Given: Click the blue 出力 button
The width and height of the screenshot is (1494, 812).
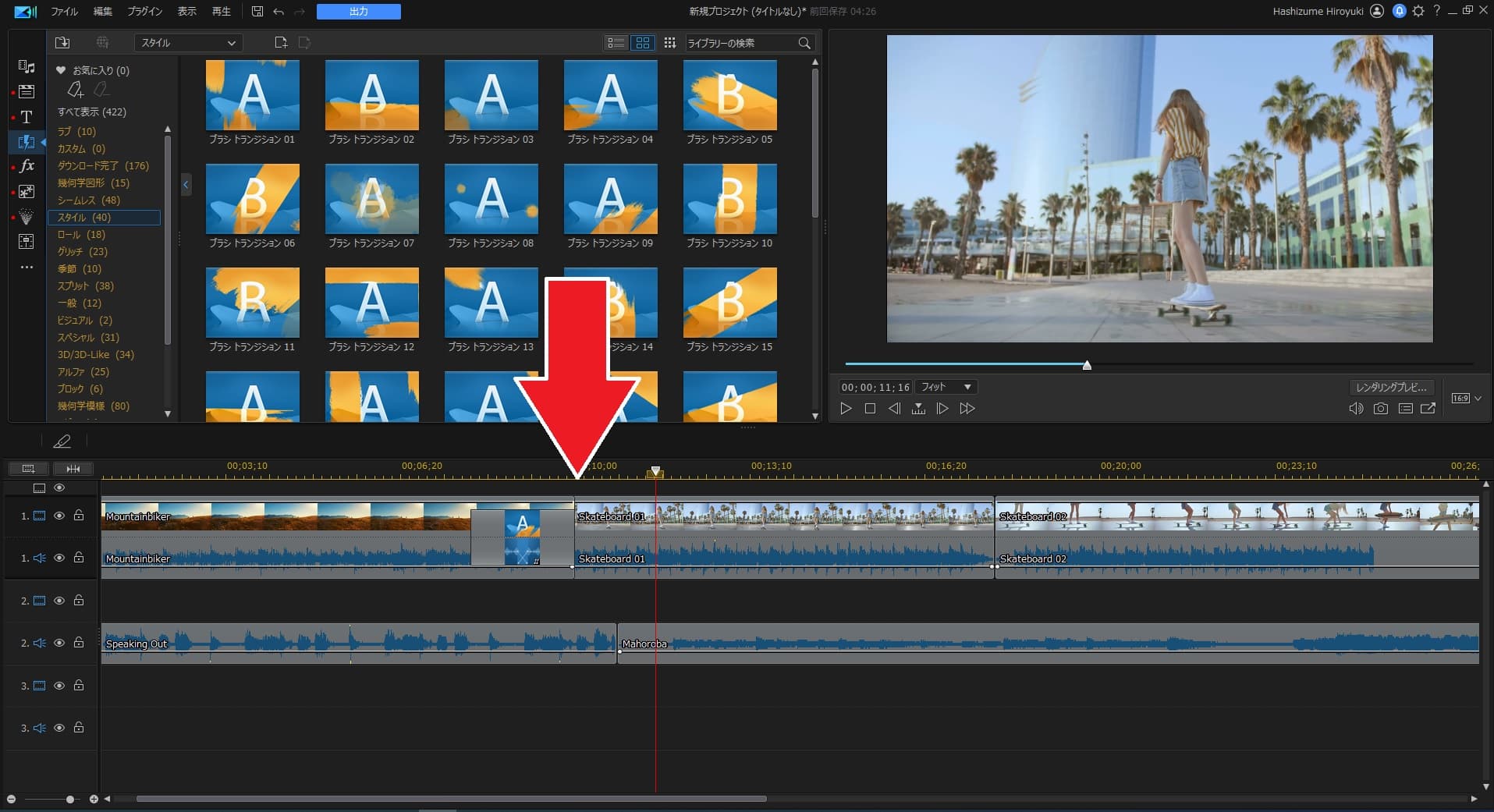Looking at the screenshot, I should 359,12.
